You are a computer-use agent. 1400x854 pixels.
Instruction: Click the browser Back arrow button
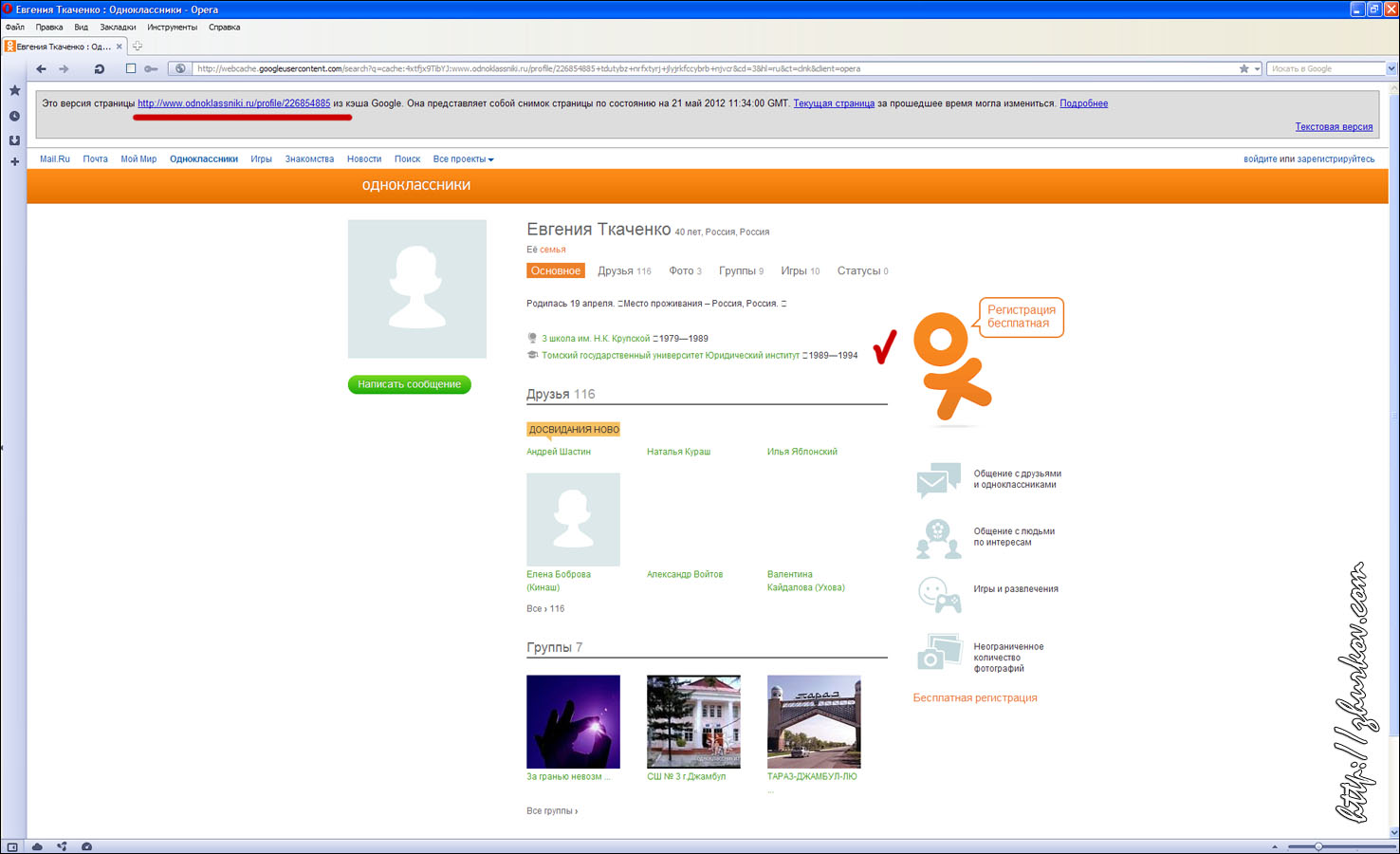[41, 68]
